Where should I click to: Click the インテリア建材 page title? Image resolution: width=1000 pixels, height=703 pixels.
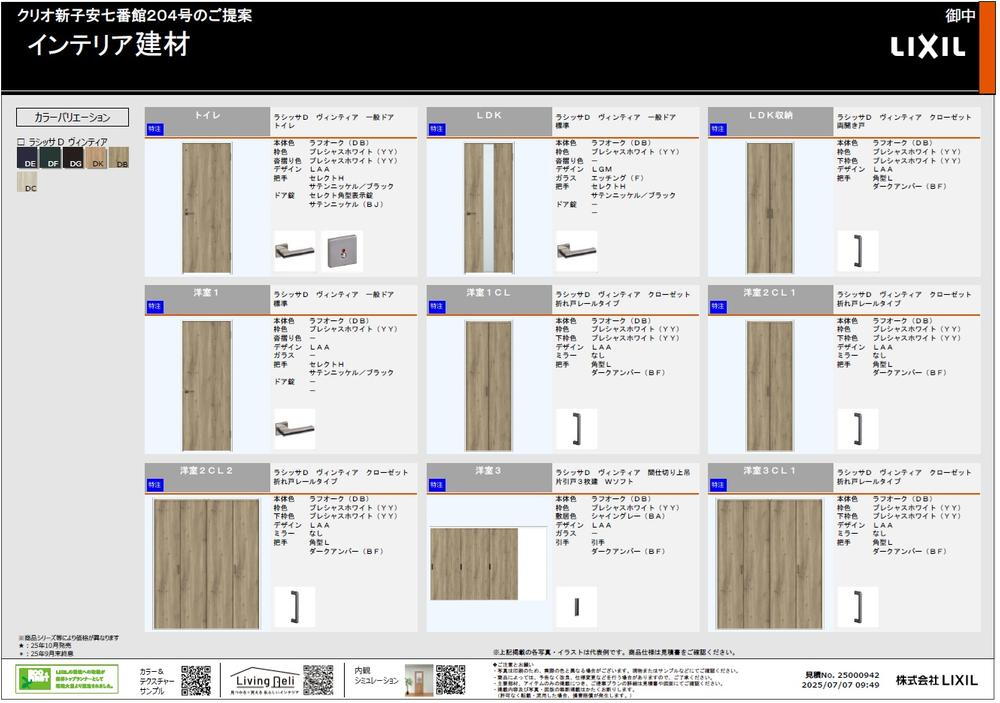(x=109, y=45)
